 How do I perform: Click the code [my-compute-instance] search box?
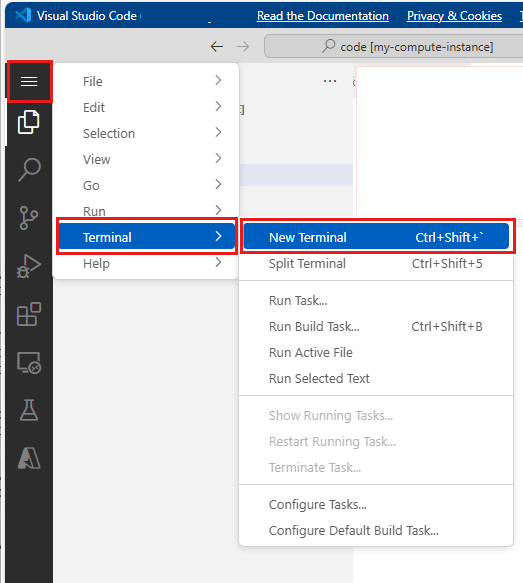click(x=393, y=46)
